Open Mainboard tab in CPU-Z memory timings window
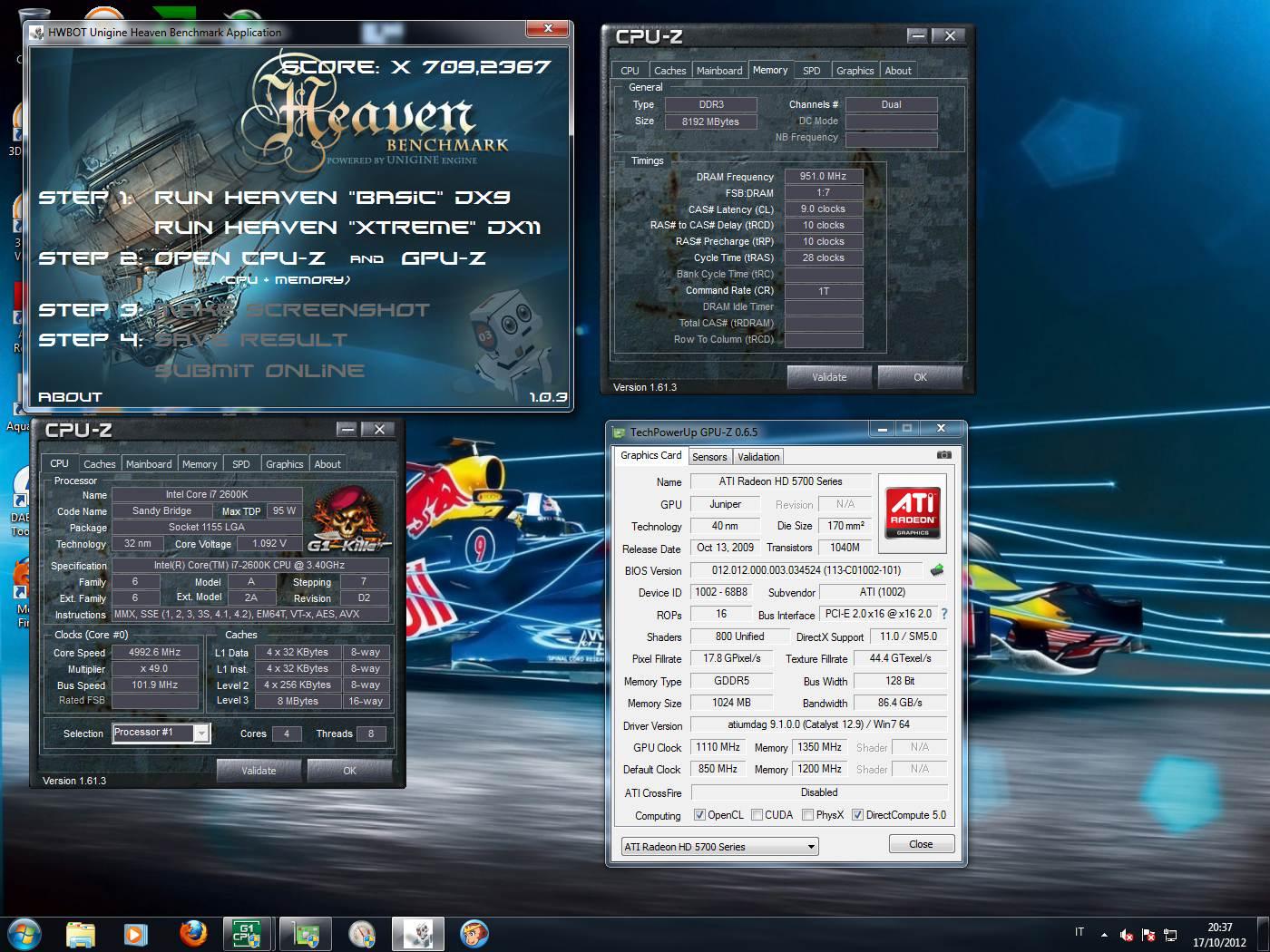Screen dimensions: 1270x952 coord(719,71)
